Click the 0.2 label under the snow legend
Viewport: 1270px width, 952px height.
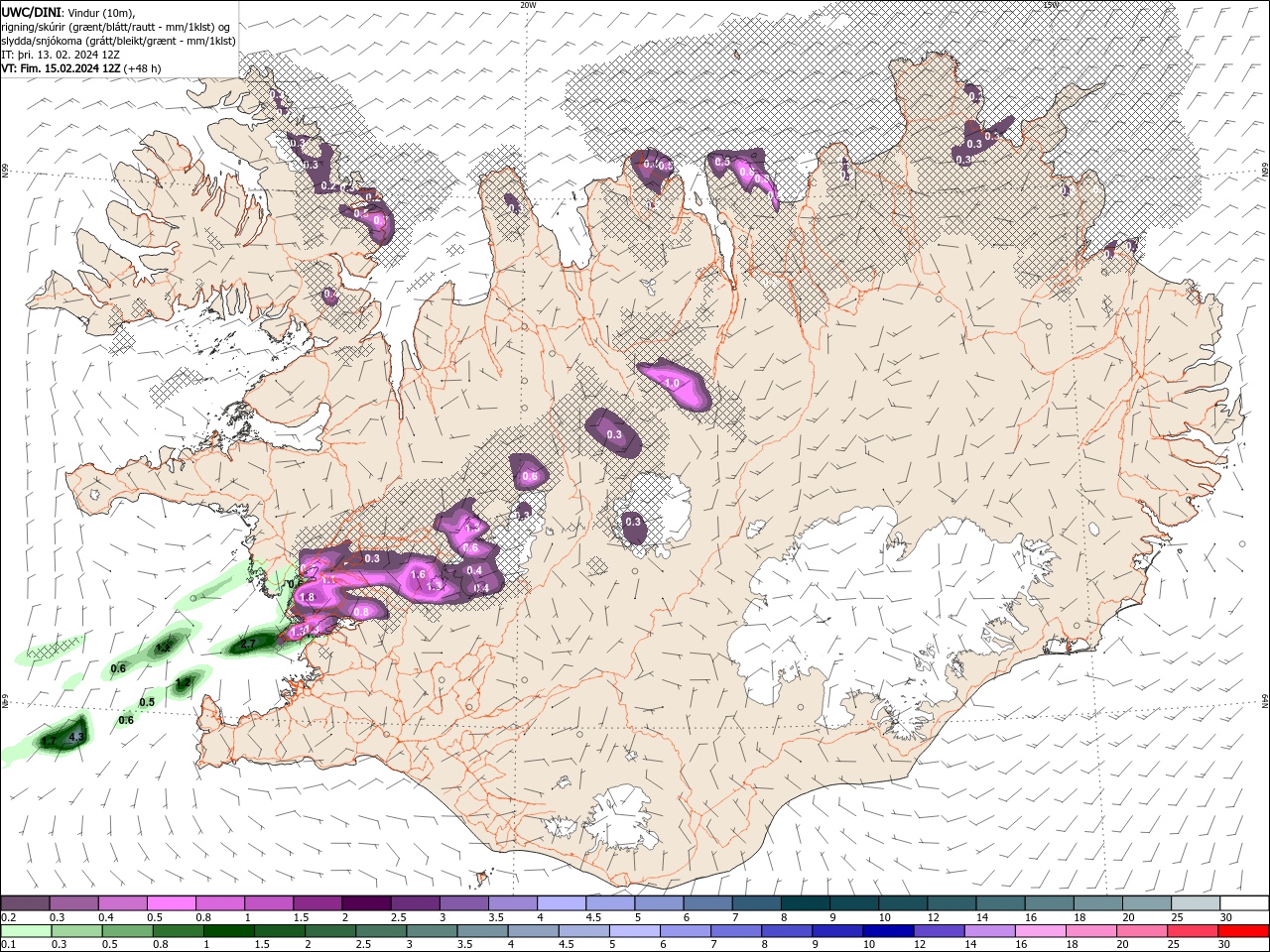8,917
